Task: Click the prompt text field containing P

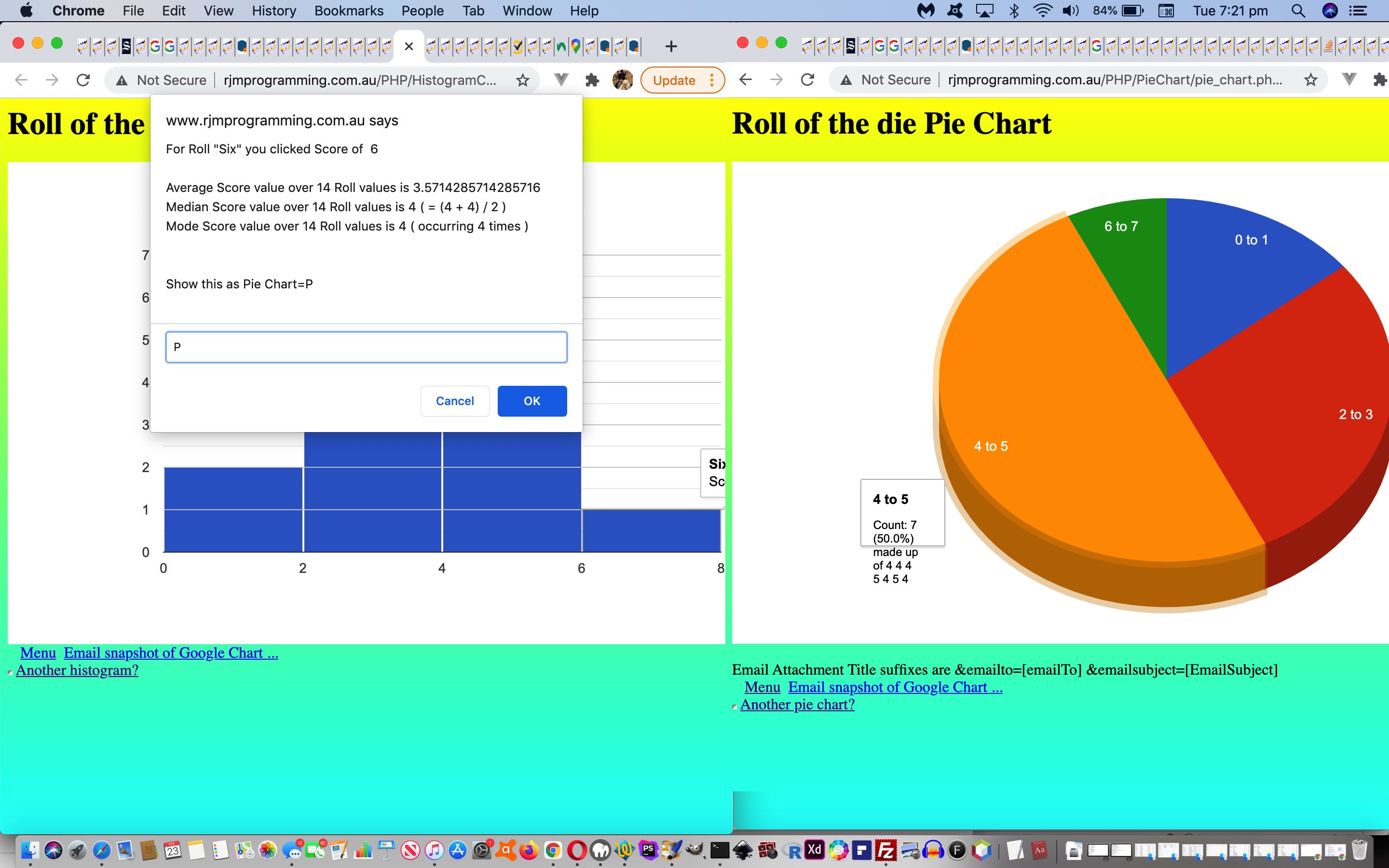Action: 366,347
